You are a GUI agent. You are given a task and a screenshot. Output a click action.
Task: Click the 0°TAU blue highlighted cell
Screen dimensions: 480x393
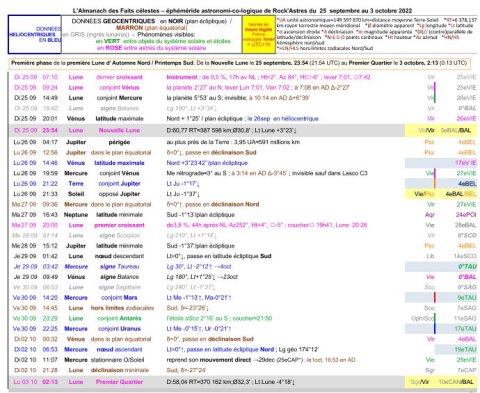(441, 267)
